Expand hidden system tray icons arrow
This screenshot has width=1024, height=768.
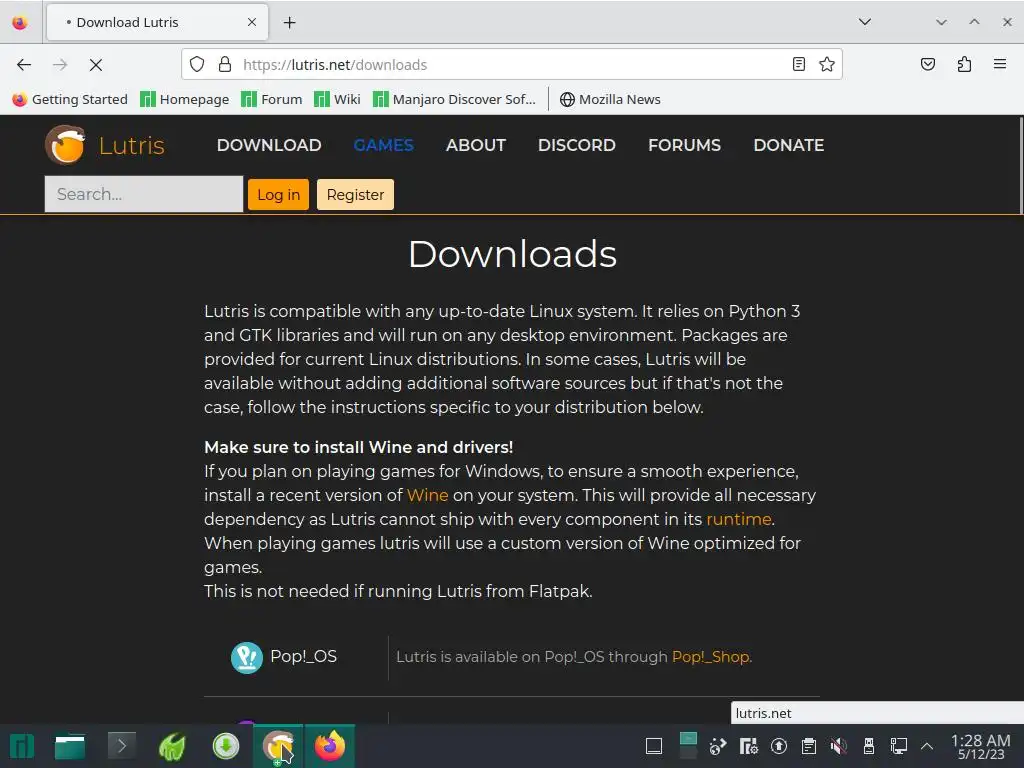[927, 746]
